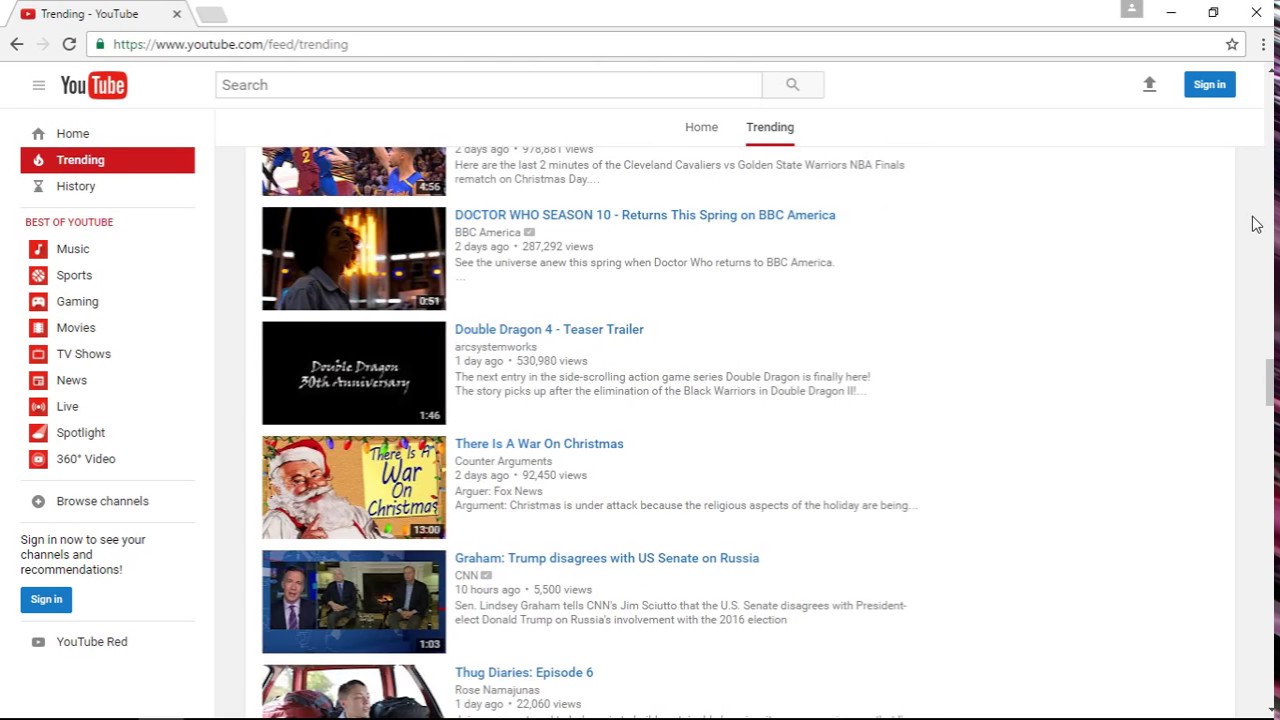Viewport: 1280px width, 720px height.
Task: Click the YouTube Red icon
Action: 38,642
